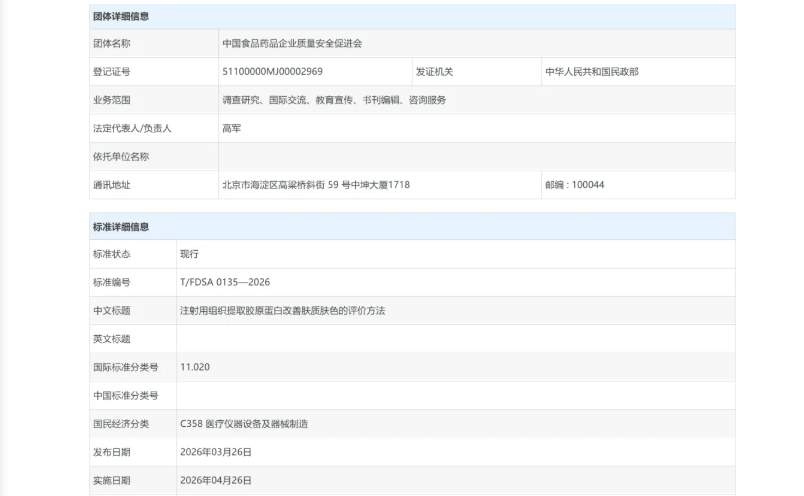Select standard number T/FDSA 0135—2026
Screen dimensions: 804x496
[225, 283]
